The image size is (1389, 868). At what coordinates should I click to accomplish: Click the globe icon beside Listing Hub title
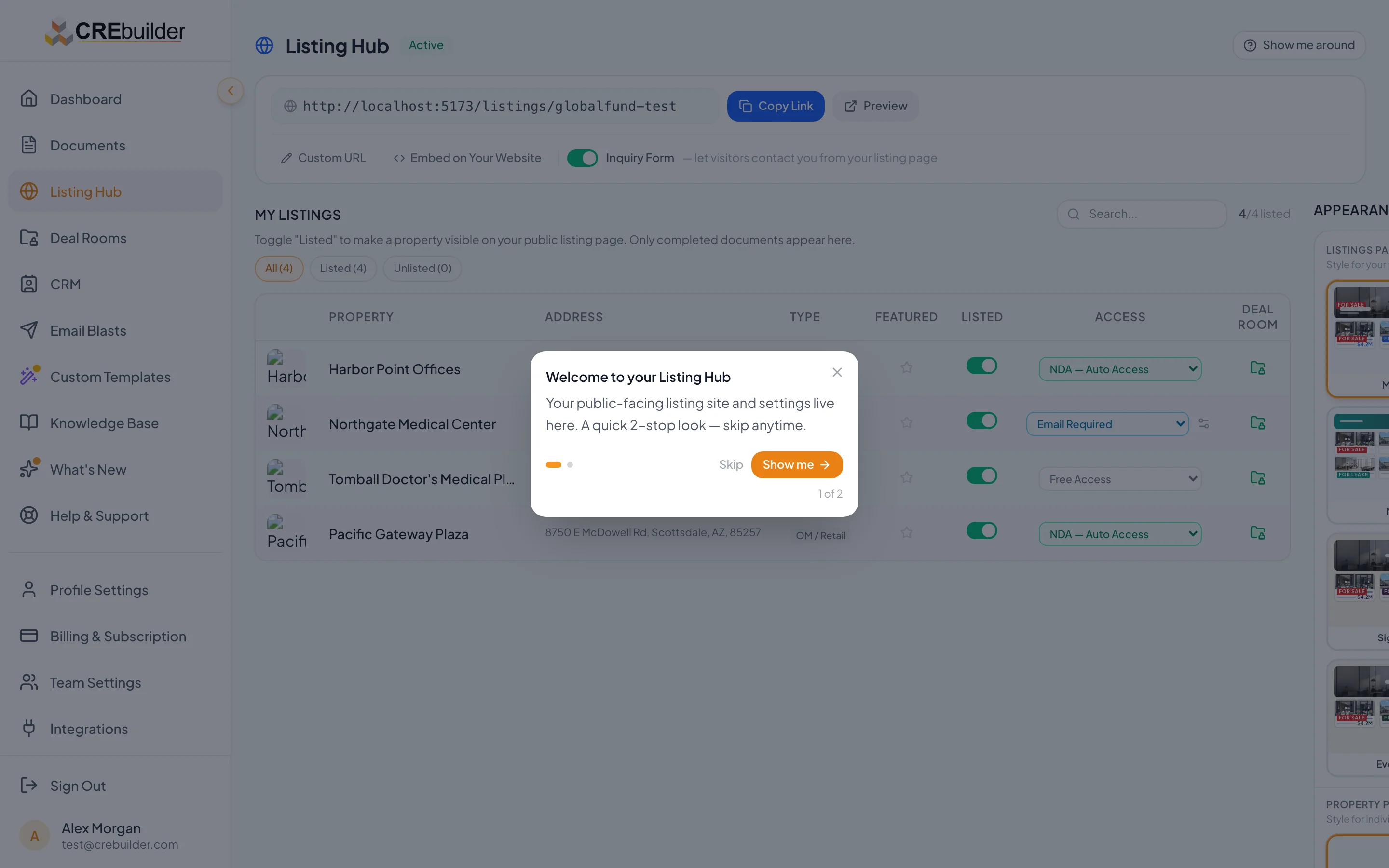tap(264, 45)
